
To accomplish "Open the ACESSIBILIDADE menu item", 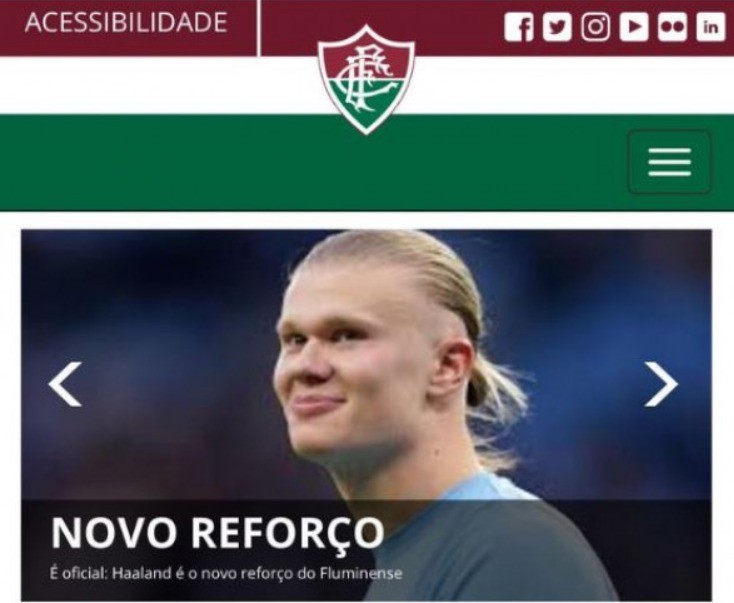I will point(126,22).
